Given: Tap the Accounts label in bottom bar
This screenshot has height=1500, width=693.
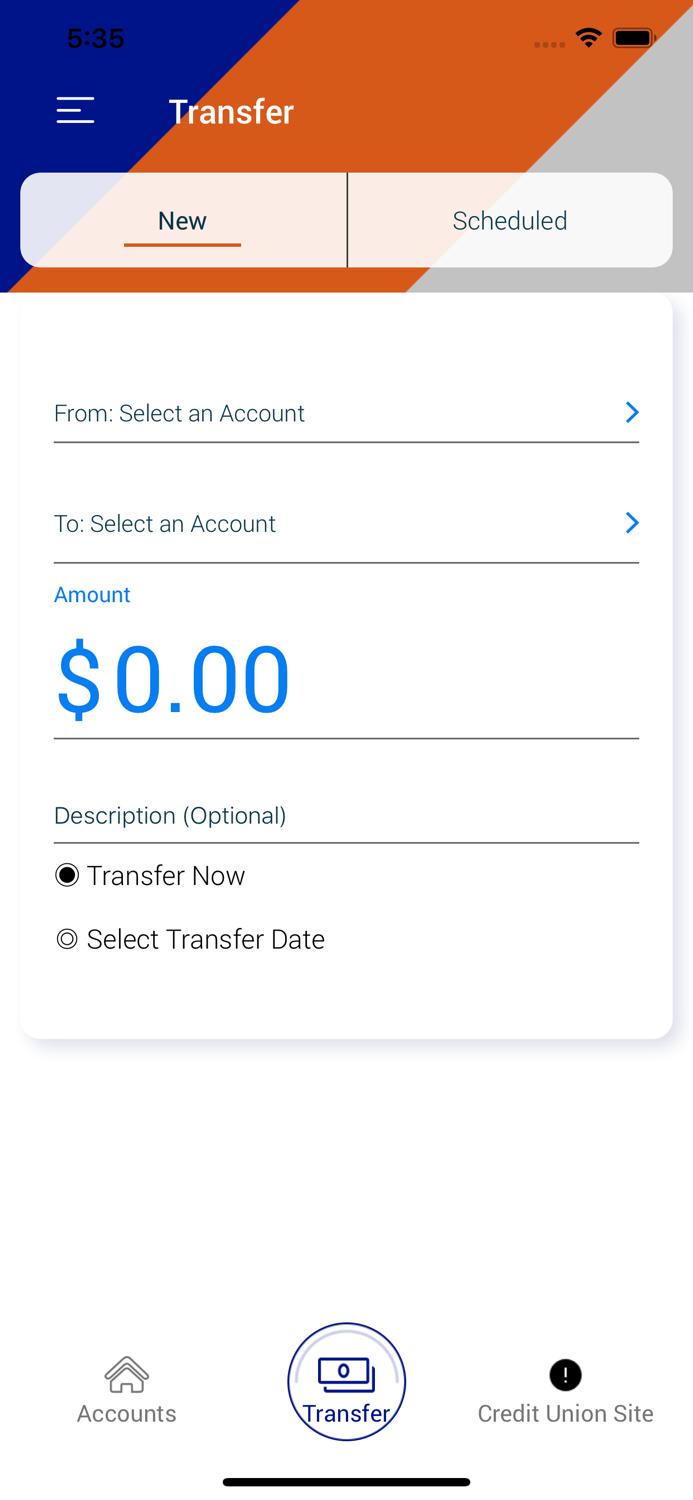Looking at the screenshot, I should (x=127, y=1413).
